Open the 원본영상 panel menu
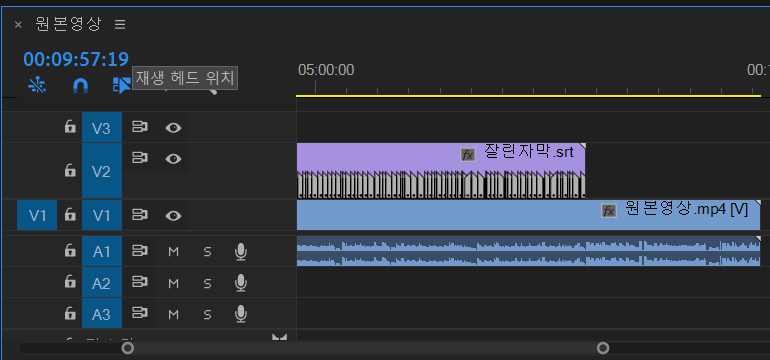 click(120, 24)
